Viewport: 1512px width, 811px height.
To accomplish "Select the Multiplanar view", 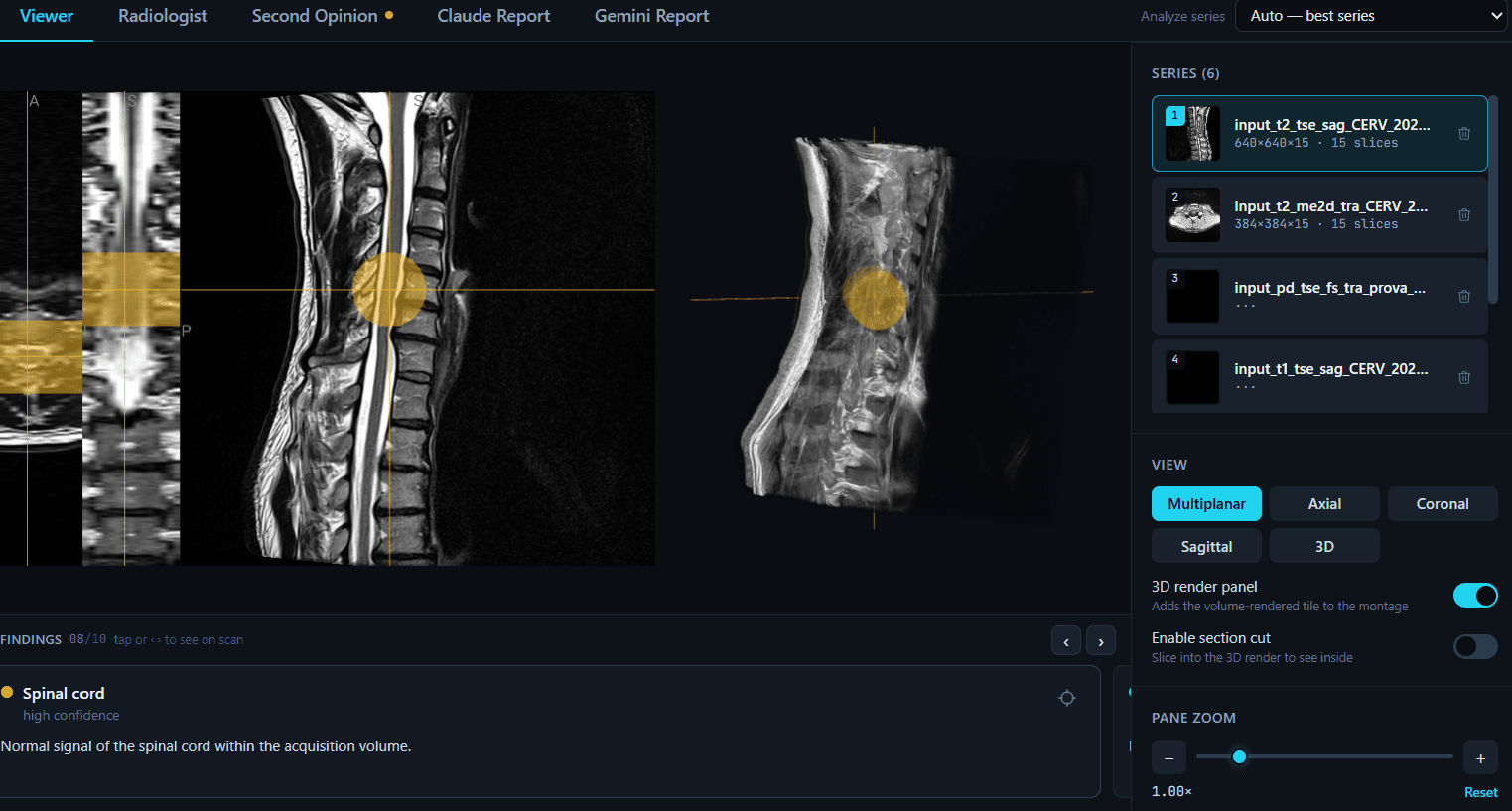I will pyautogui.click(x=1206, y=504).
